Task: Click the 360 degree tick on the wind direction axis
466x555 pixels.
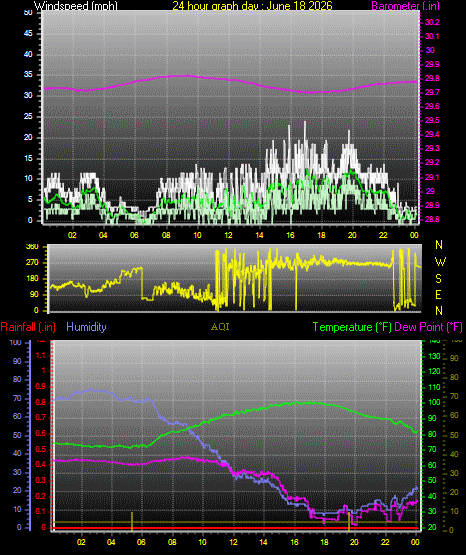Action: [32, 247]
